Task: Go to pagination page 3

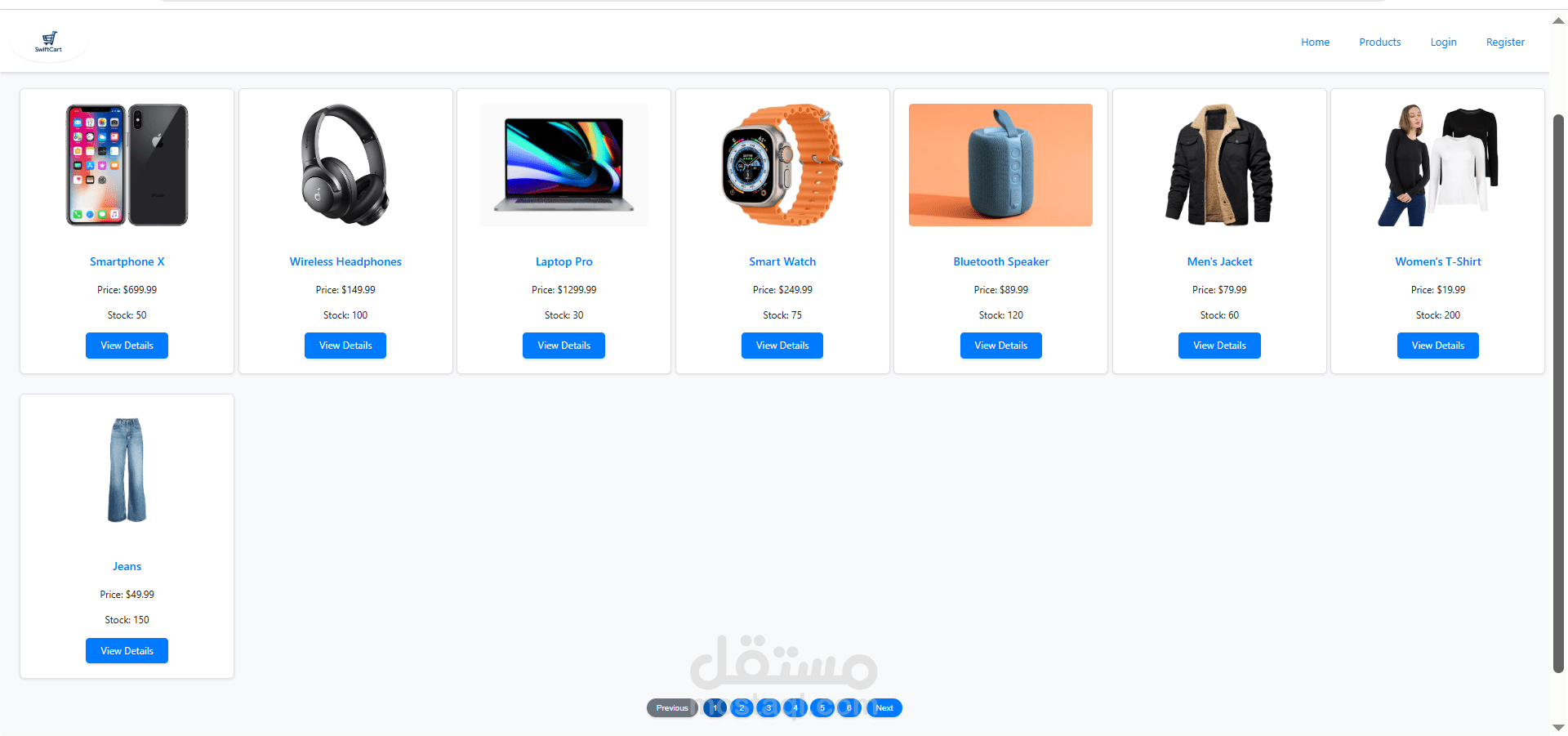Action: [768, 708]
